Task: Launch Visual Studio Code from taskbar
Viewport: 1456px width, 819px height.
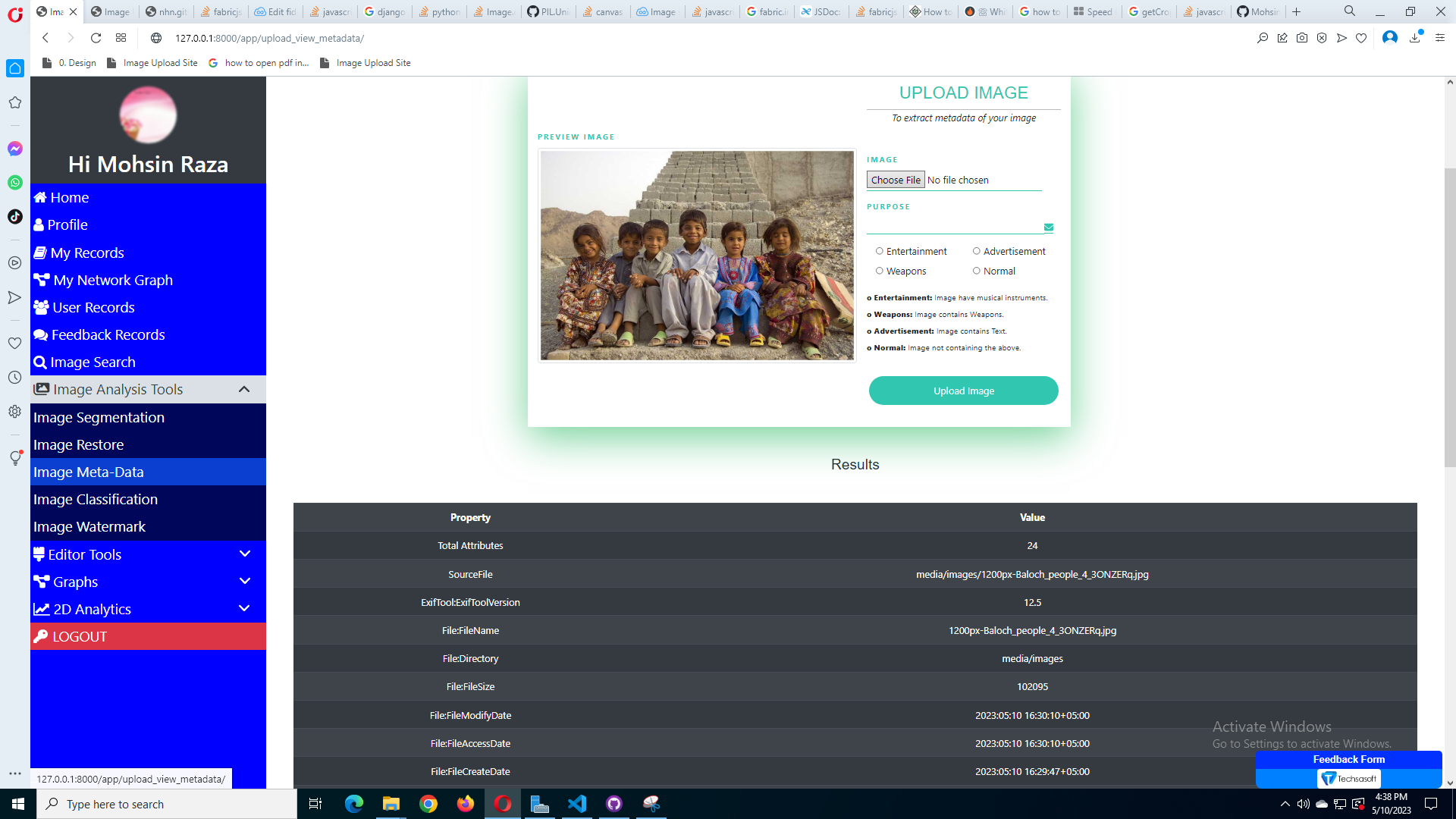Action: tap(576, 804)
